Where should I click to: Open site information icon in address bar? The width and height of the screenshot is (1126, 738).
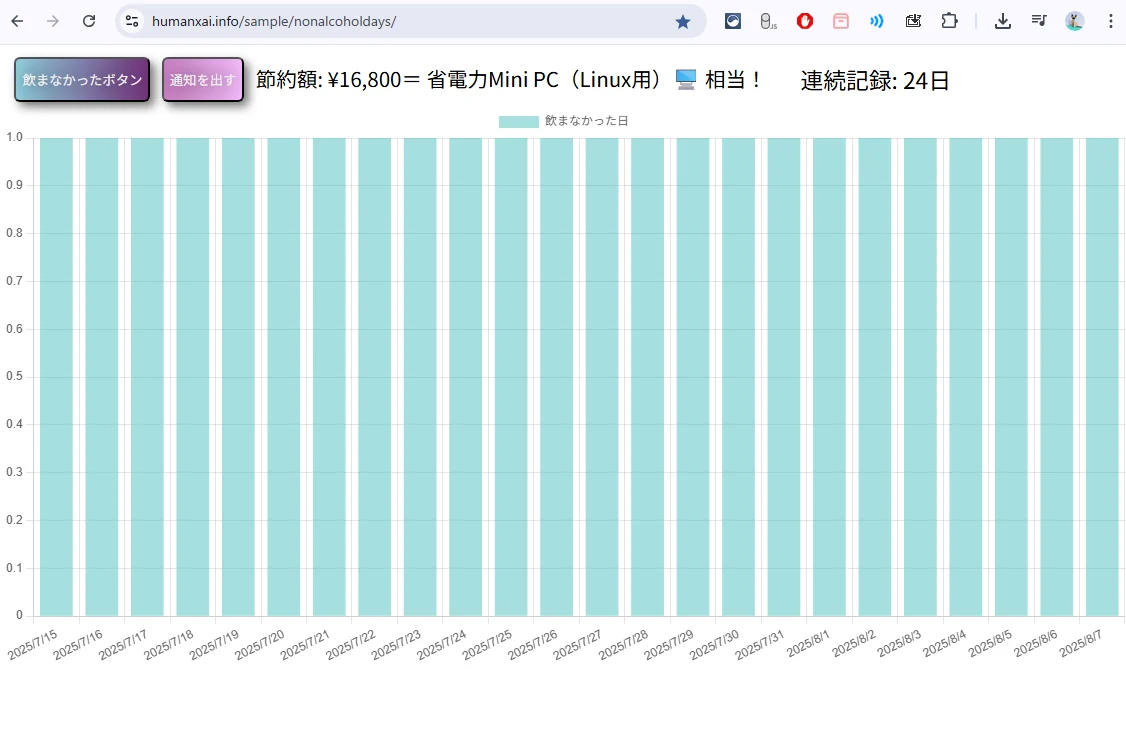pyautogui.click(x=132, y=21)
